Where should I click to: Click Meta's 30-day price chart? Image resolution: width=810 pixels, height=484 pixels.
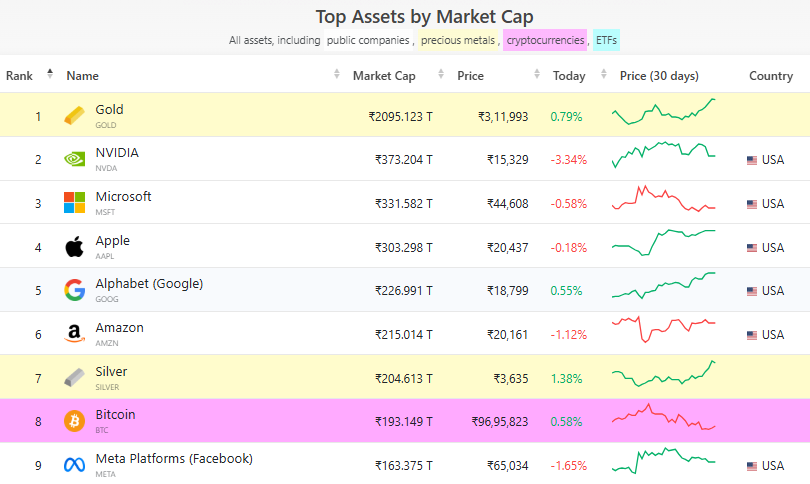point(664,461)
